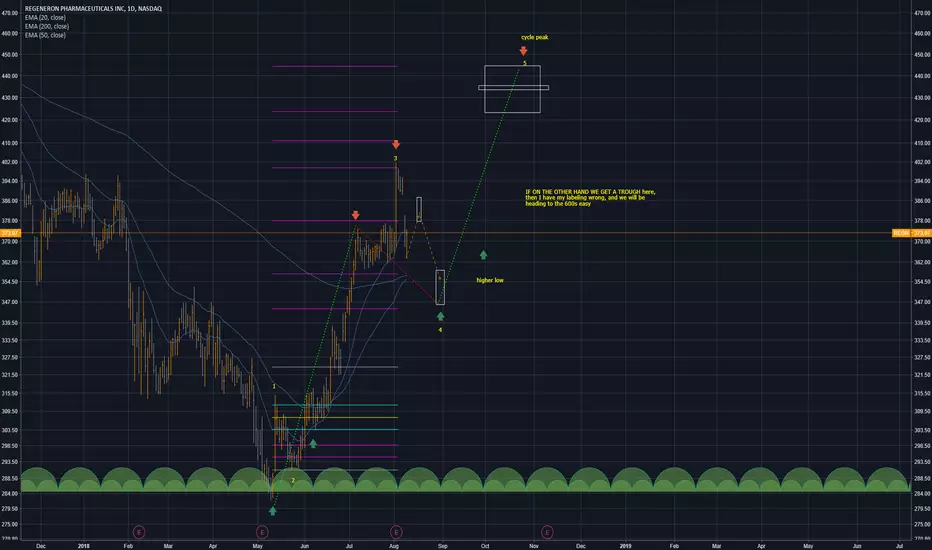
Task: Select the large target rectangle near 440
Action: tap(512, 89)
